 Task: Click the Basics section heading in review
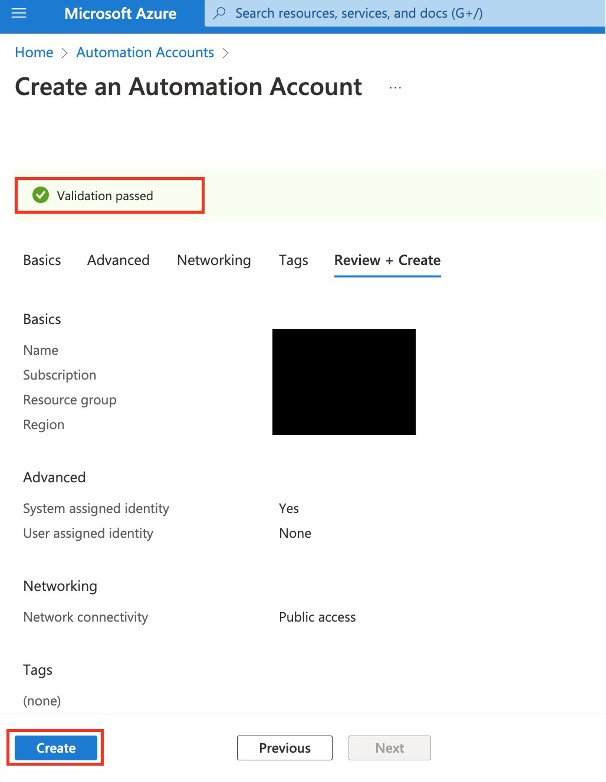[42, 319]
